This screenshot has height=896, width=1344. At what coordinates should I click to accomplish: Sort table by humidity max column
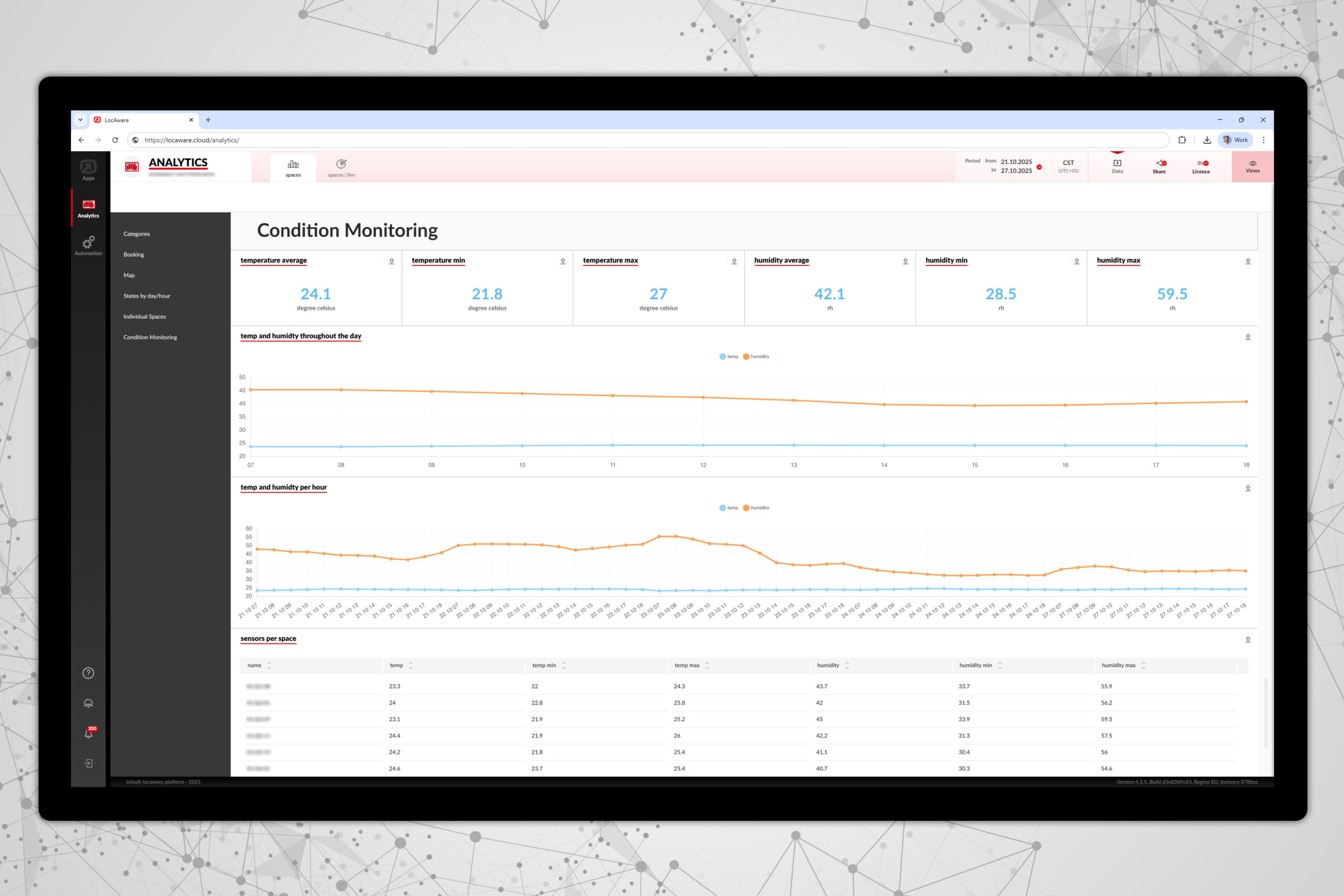(x=1143, y=665)
